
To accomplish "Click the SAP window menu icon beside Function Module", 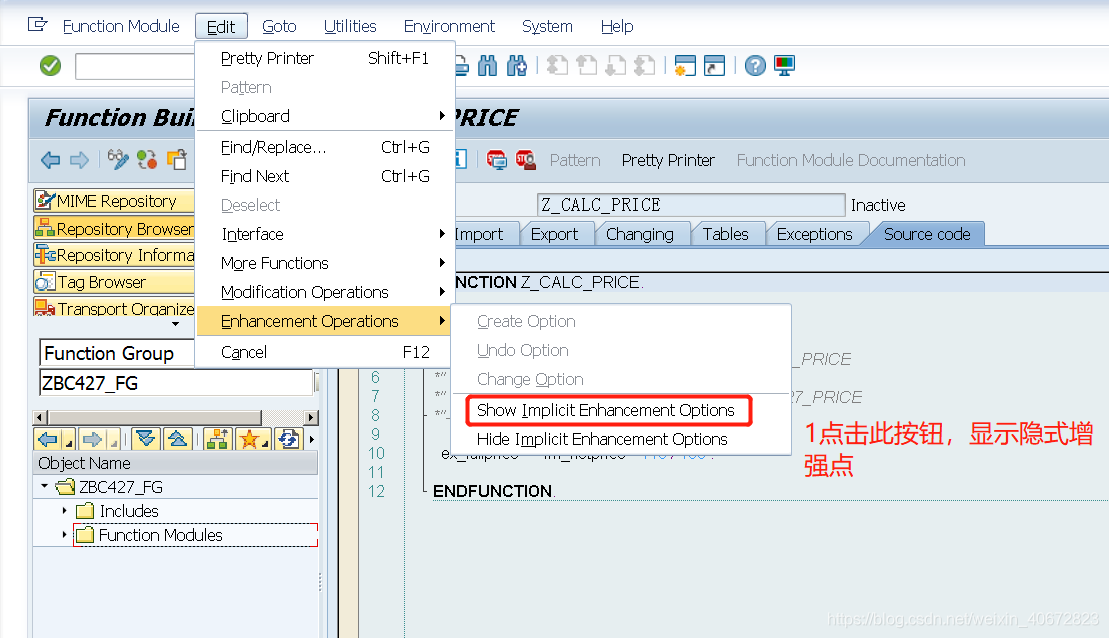I will pos(37,25).
